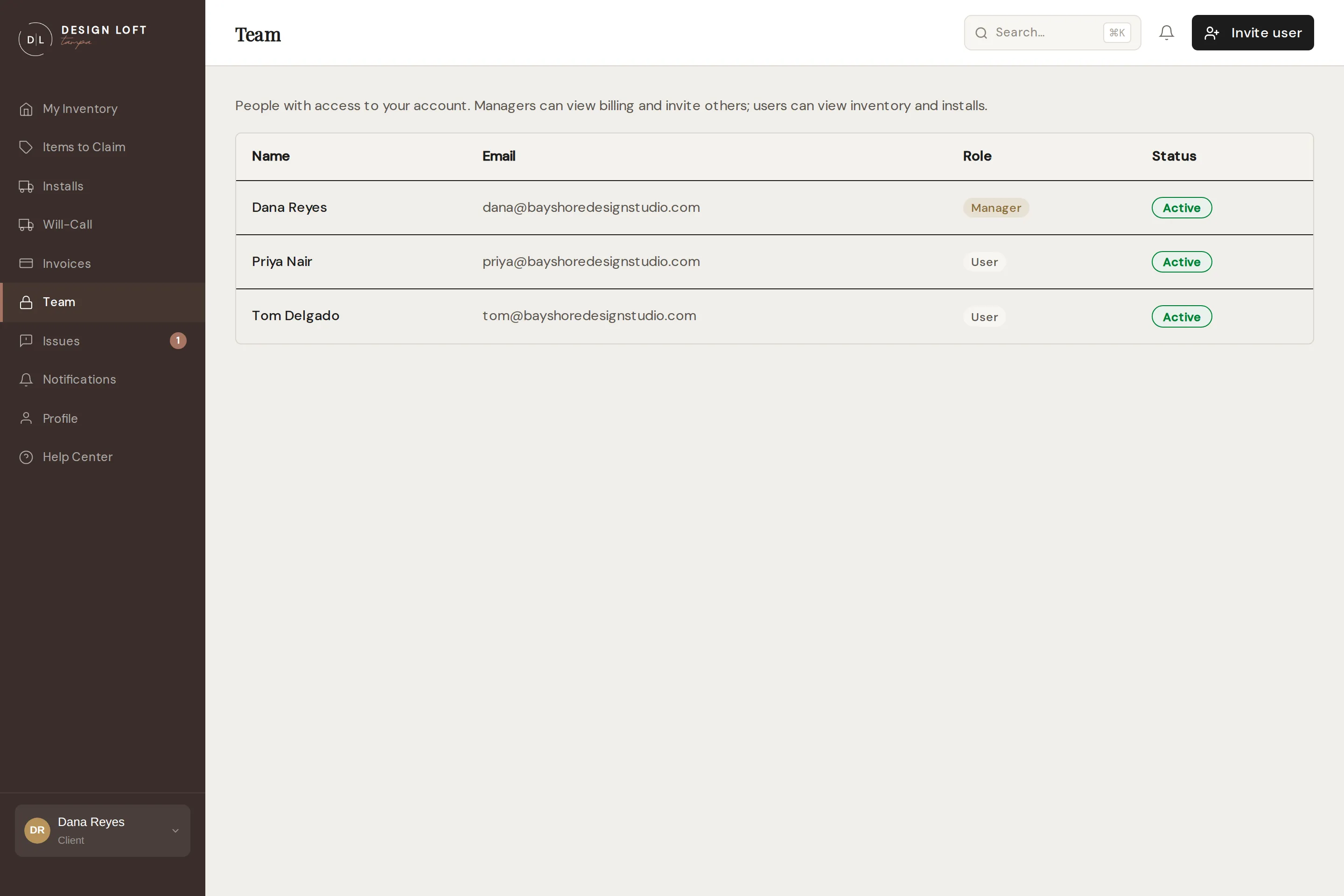
Task: Click the Invite user button
Action: 1252,33
